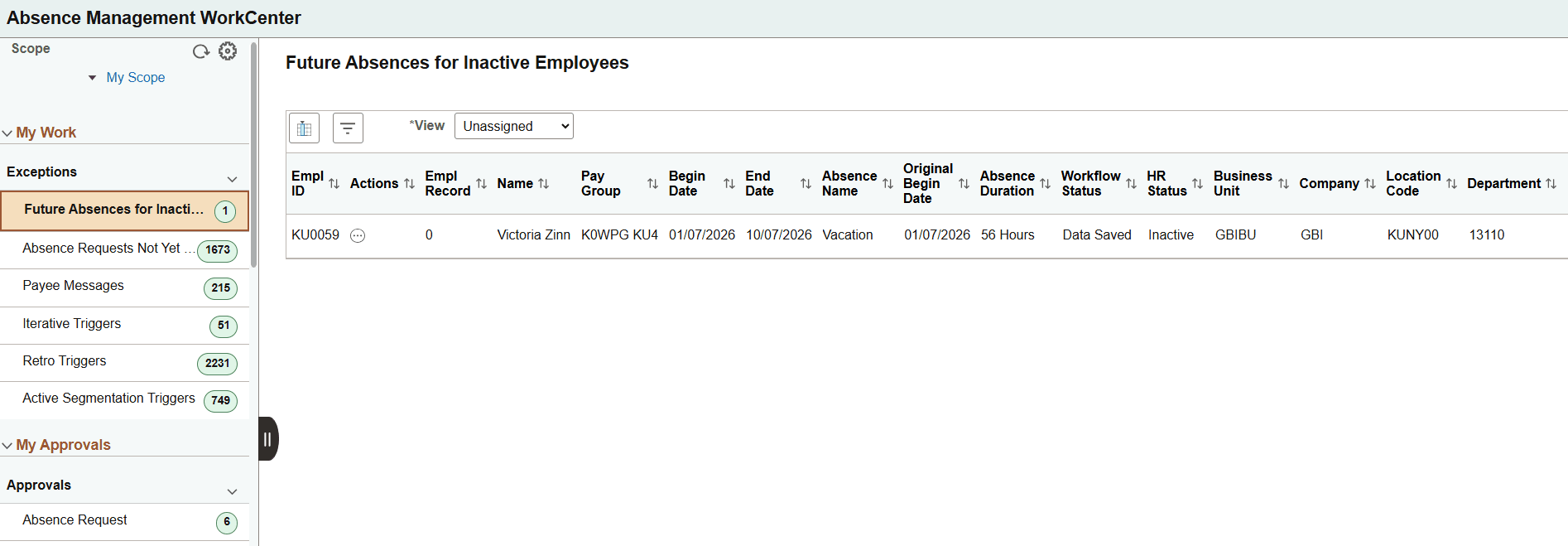Open Scope settings gear
The image size is (1568, 546).
coord(228,51)
